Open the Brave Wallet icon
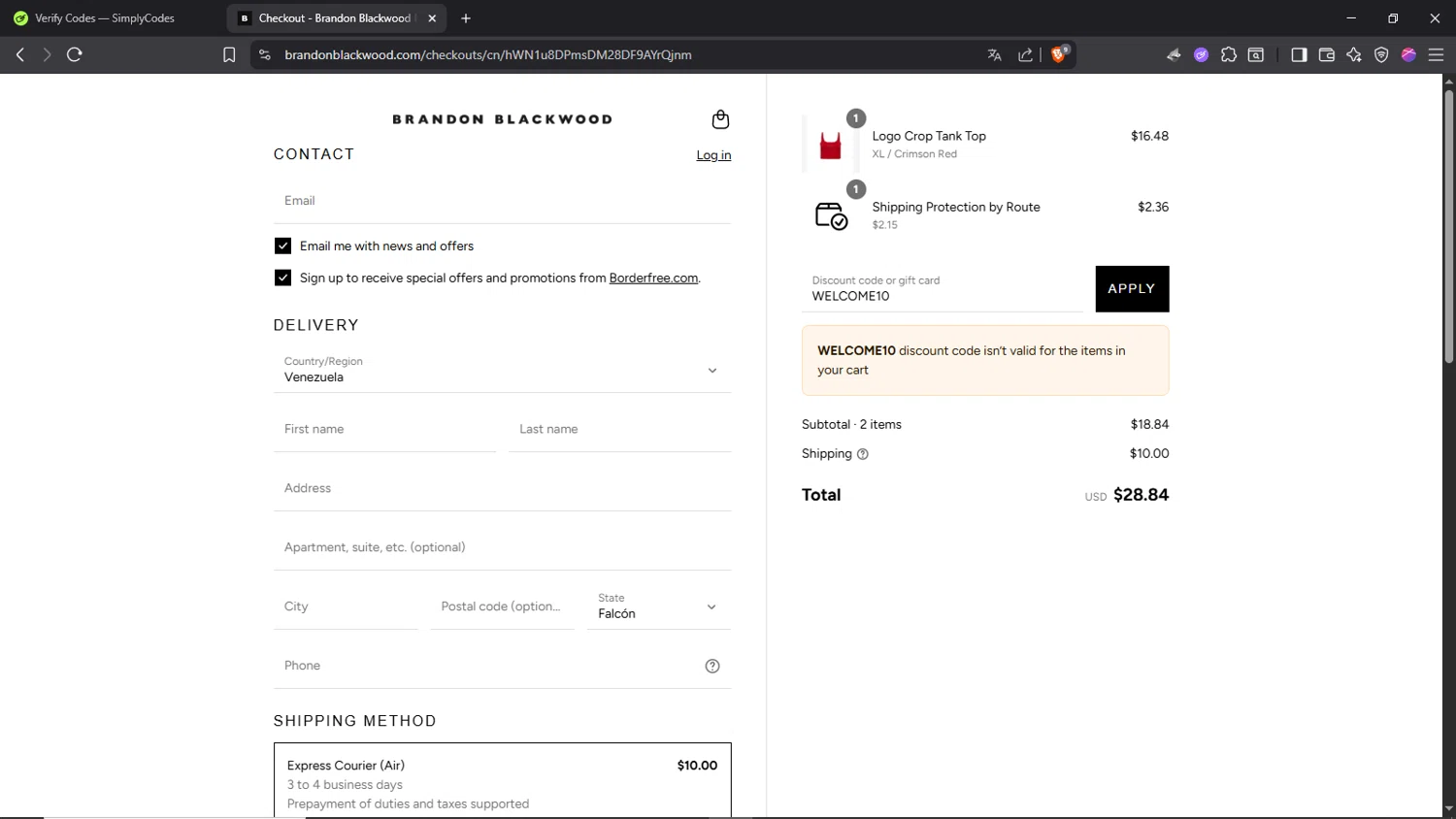The height and width of the screenshot is (819, 1456). [x=1327, y=55]
